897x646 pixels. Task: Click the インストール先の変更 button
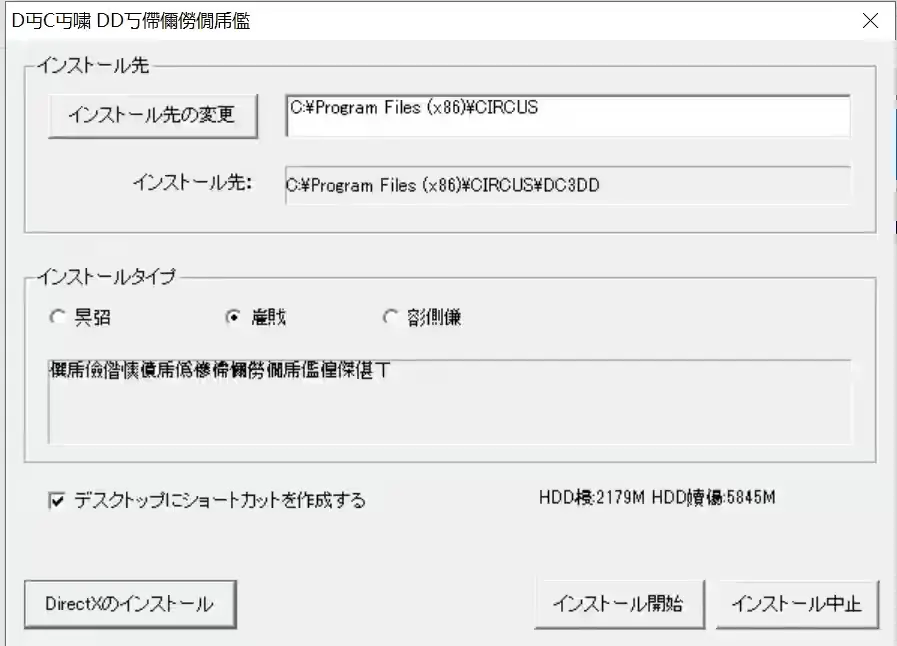[153, 116]
